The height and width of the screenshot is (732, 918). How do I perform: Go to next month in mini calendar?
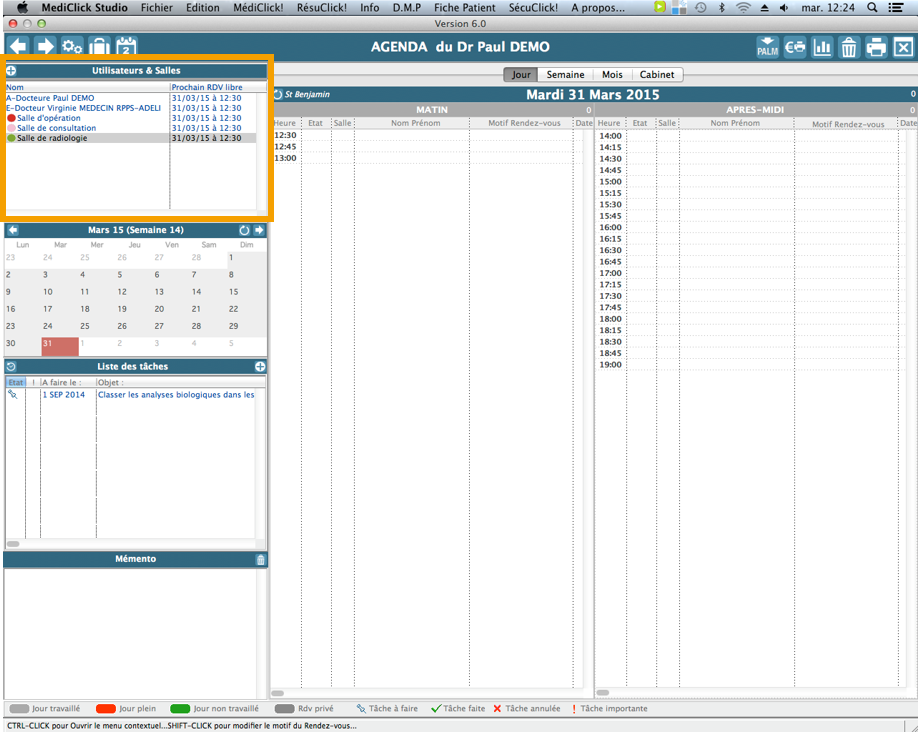click(x=259, y=230)
